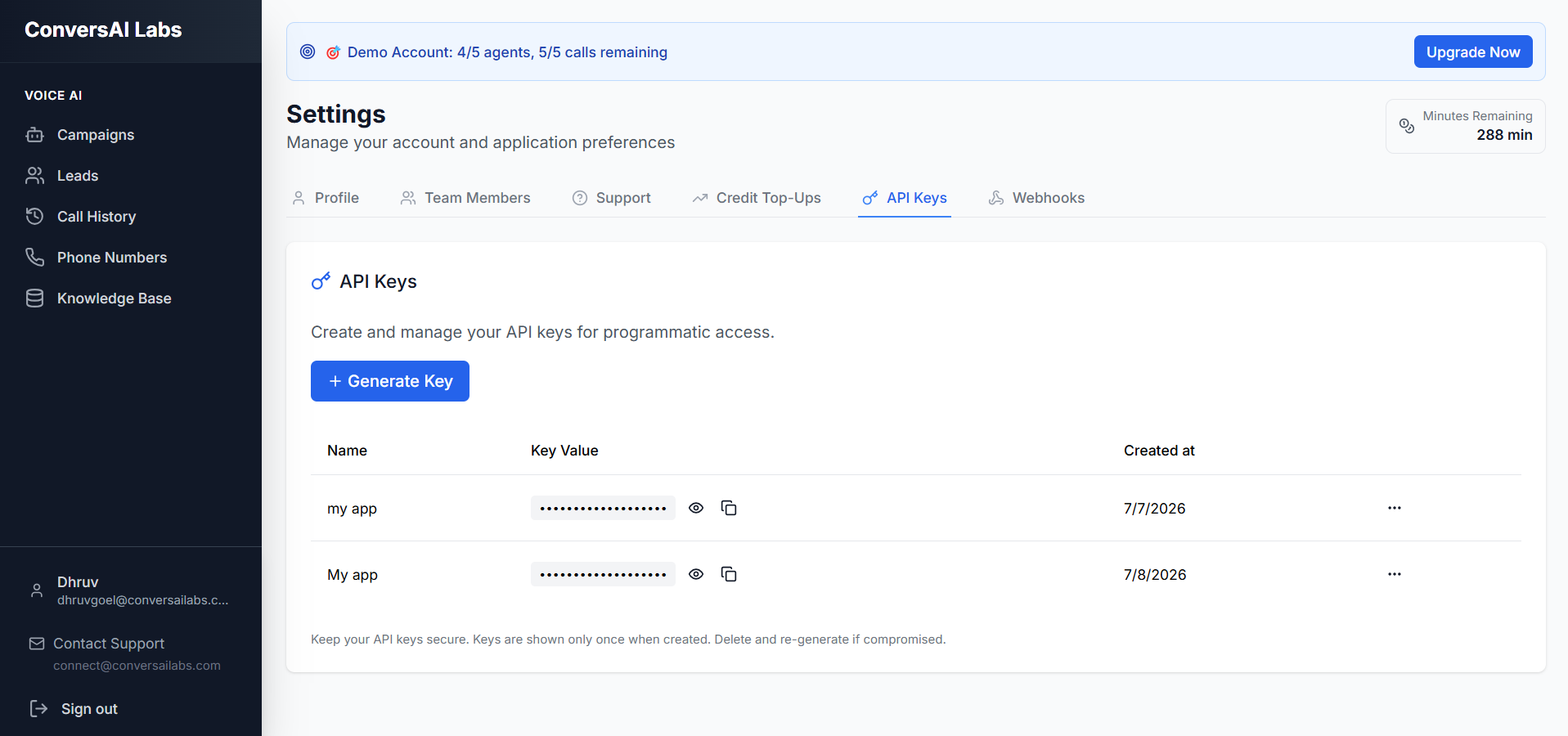Reveal the 'my app' key created 7/7/2026

pos(696,508)
